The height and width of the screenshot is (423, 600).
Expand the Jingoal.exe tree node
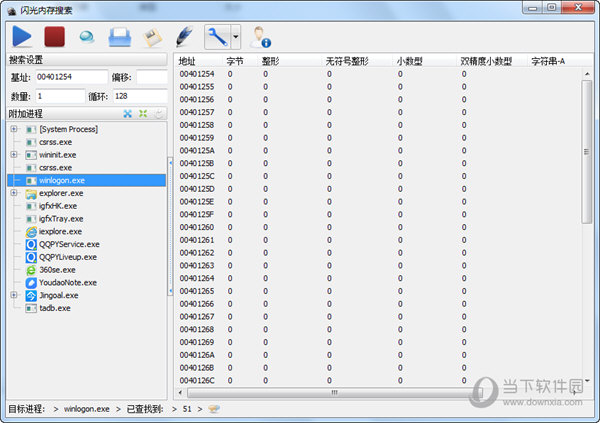point(14,295)
